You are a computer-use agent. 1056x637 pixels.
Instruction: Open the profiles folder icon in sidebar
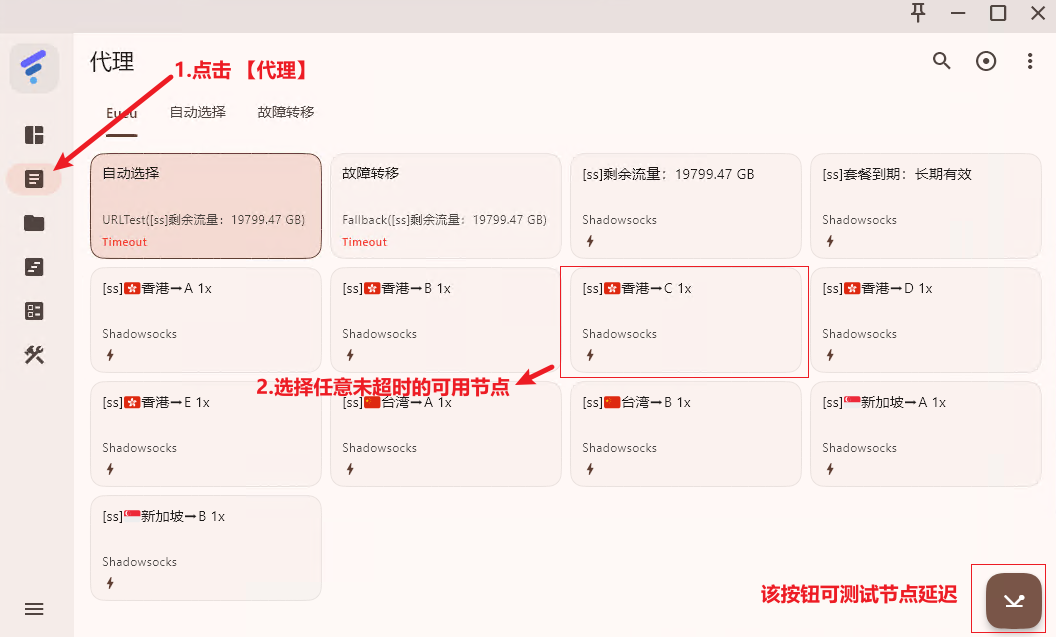pyautogui.click(x=34, y=223)
